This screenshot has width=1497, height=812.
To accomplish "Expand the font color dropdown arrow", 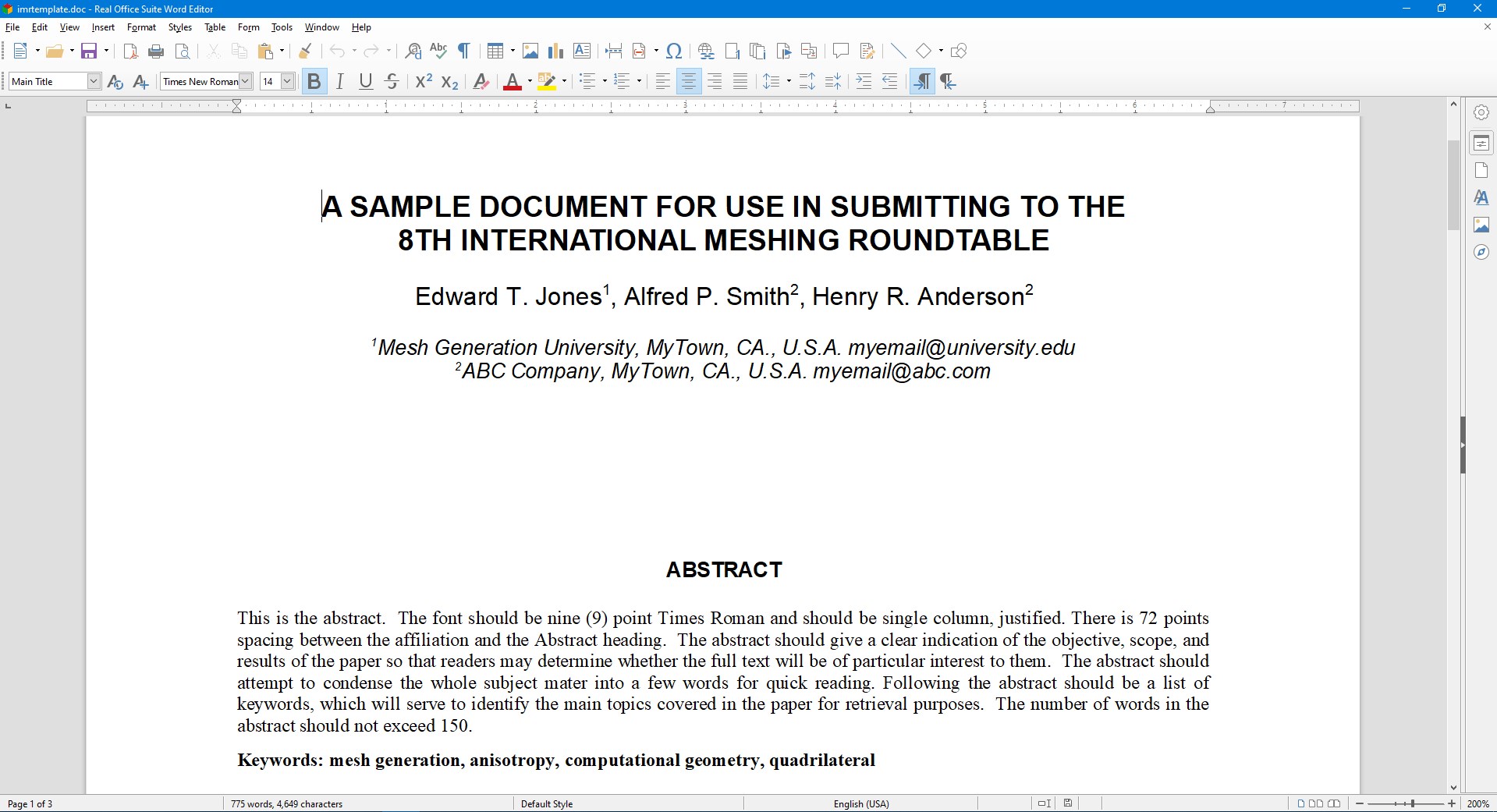I will click(x=530, y=81).
